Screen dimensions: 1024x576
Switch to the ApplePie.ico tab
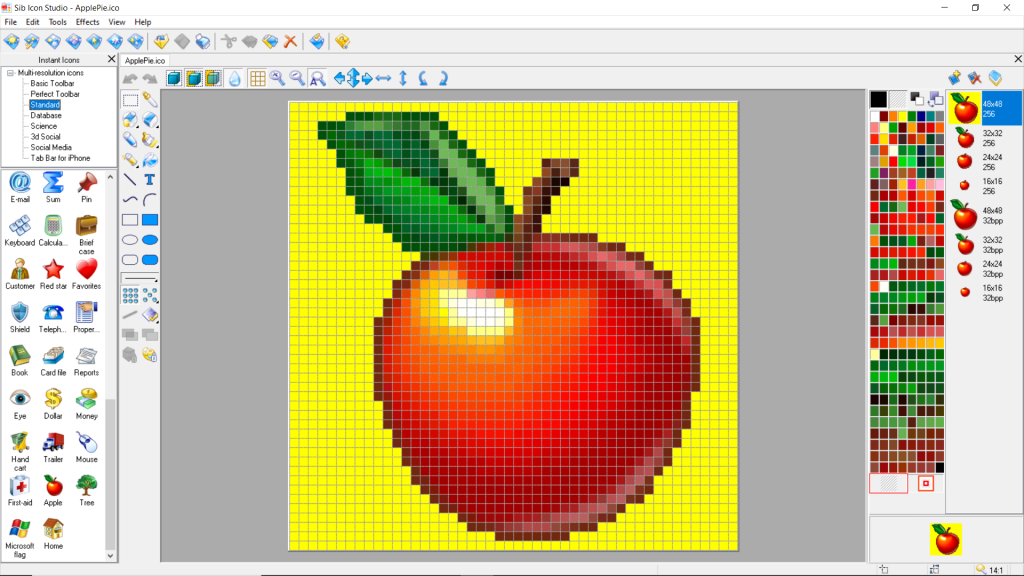coord(145,60)
